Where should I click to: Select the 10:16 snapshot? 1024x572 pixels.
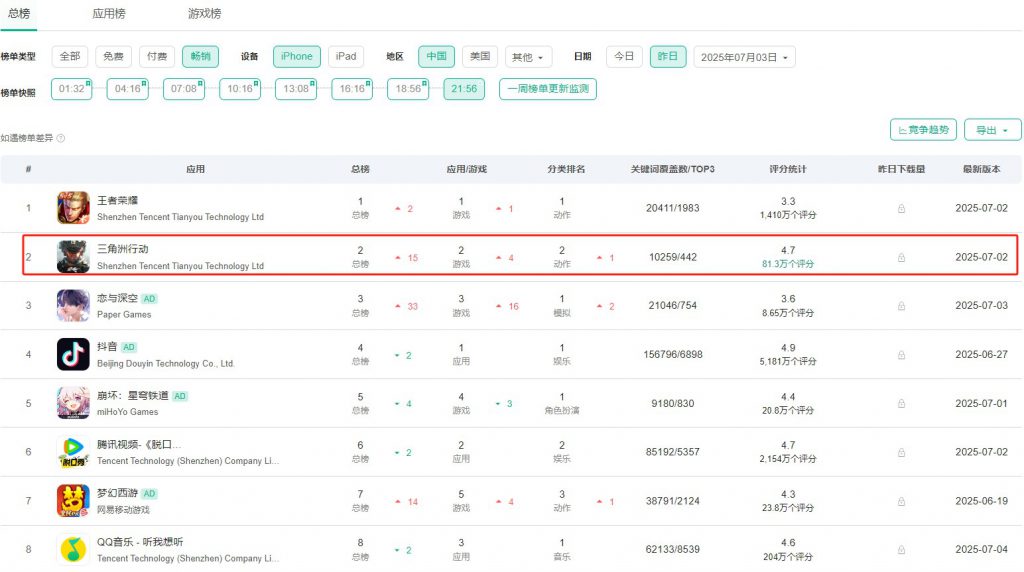point(240,89)
